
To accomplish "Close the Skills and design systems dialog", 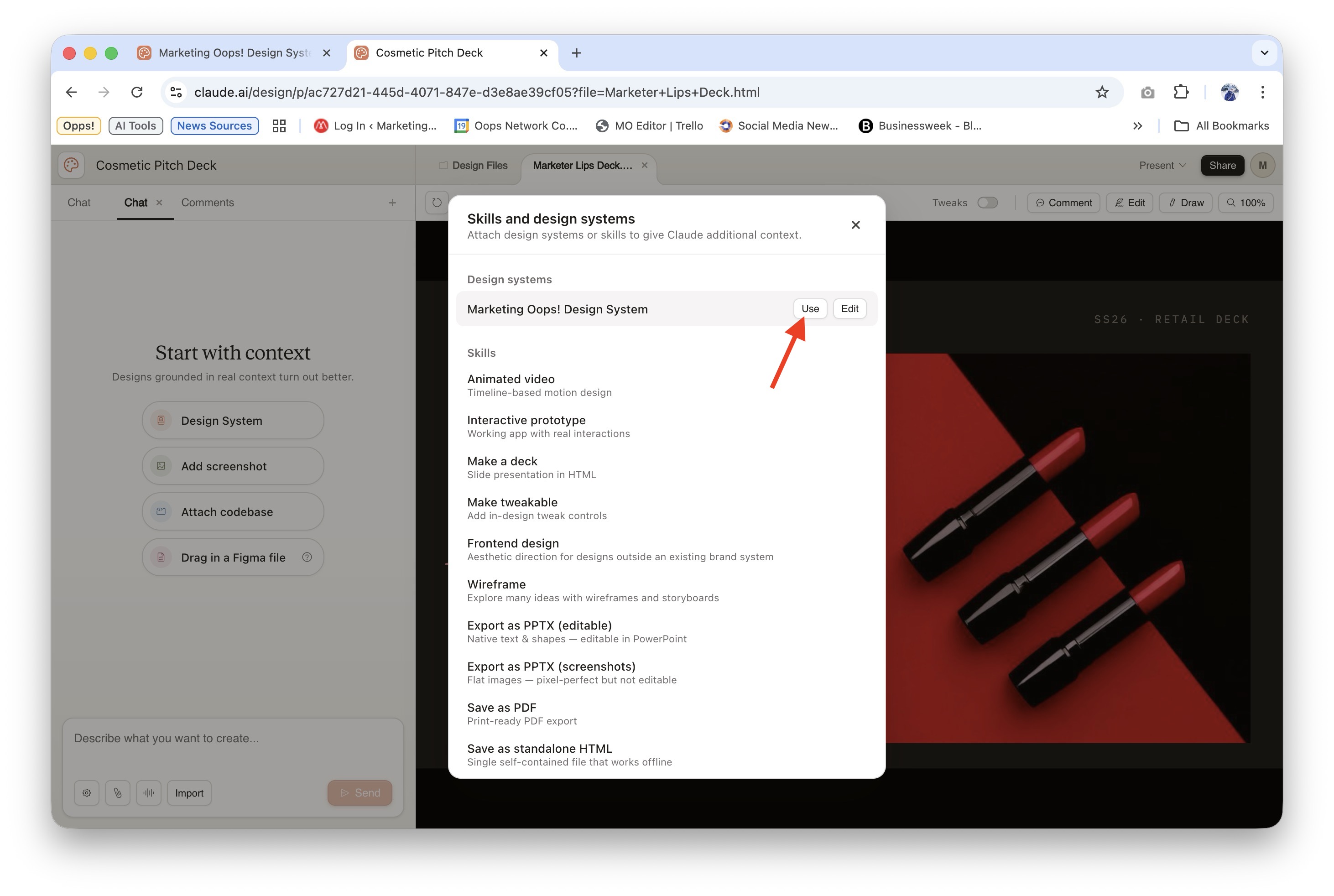I will coord(855,225).
